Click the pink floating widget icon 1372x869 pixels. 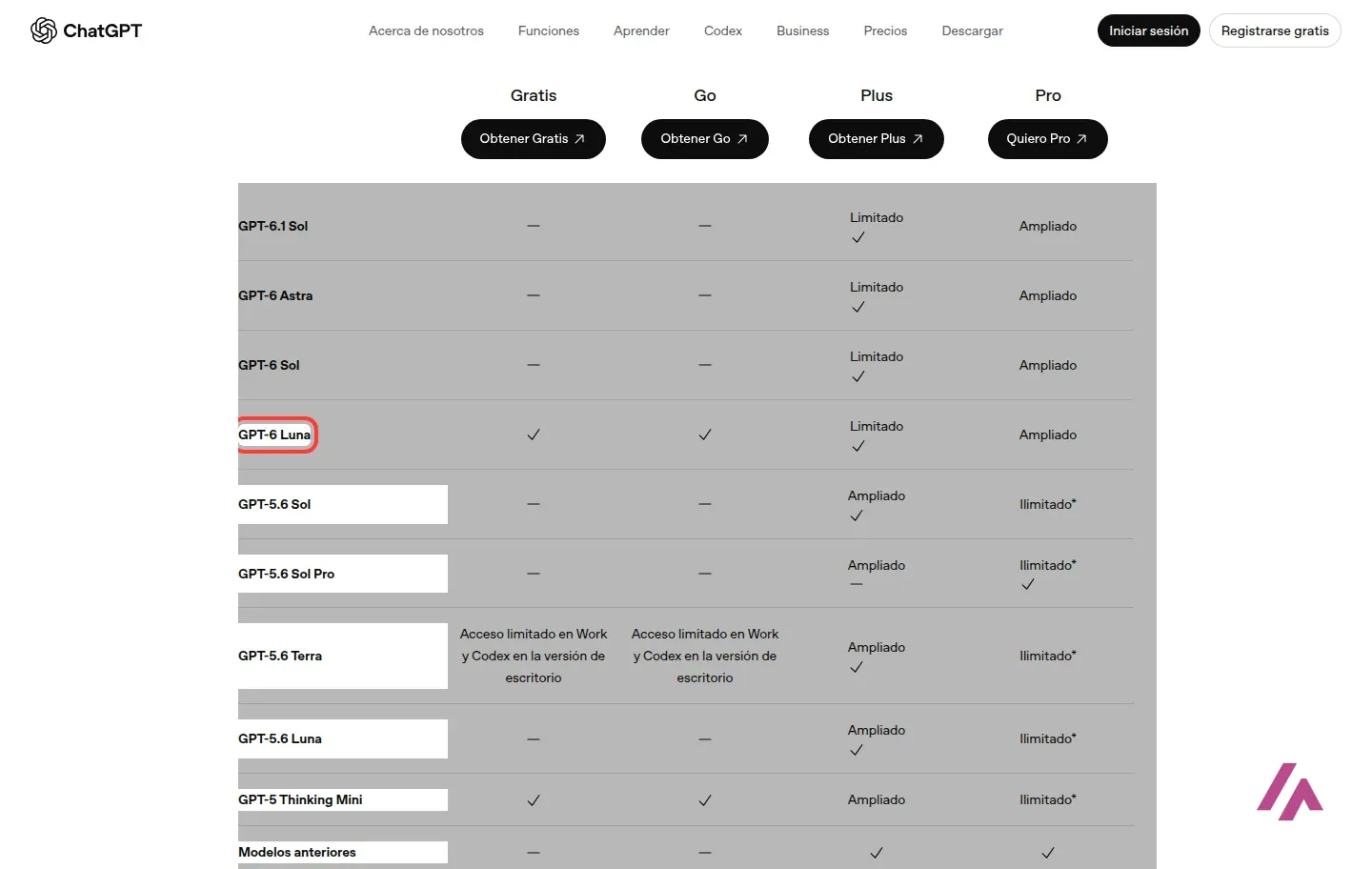coord(1290,791)
